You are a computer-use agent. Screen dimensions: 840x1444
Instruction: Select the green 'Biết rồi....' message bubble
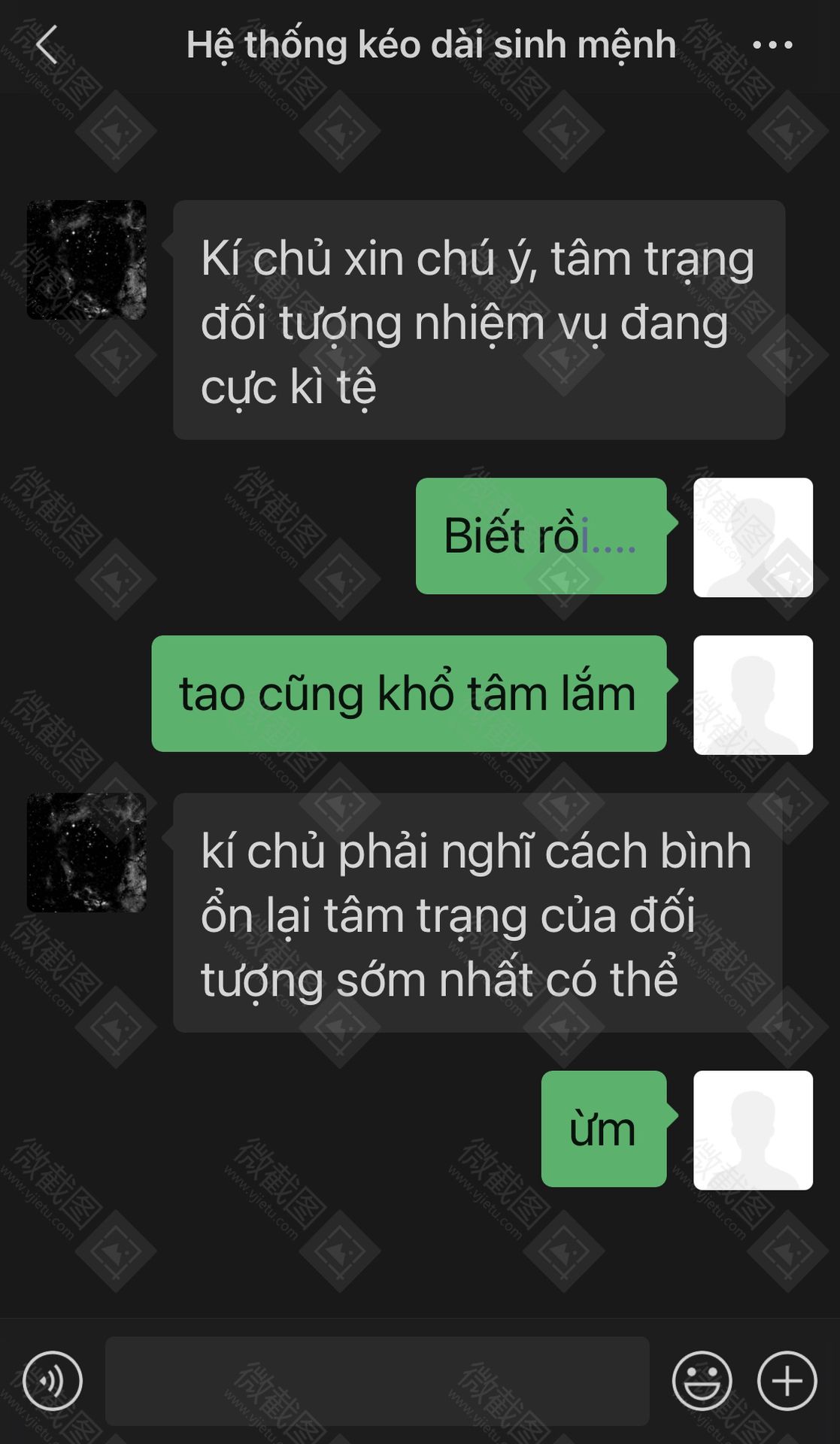tap(541, 536)
